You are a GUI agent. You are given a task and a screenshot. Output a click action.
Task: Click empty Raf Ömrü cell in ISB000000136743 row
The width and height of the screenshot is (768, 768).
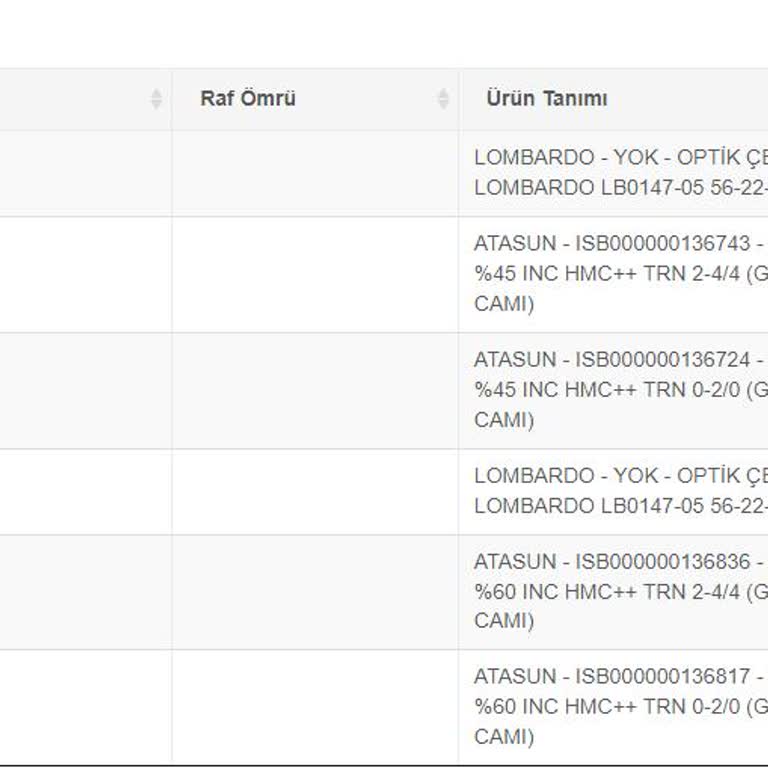pyautogui.click(x=315, y=274)
